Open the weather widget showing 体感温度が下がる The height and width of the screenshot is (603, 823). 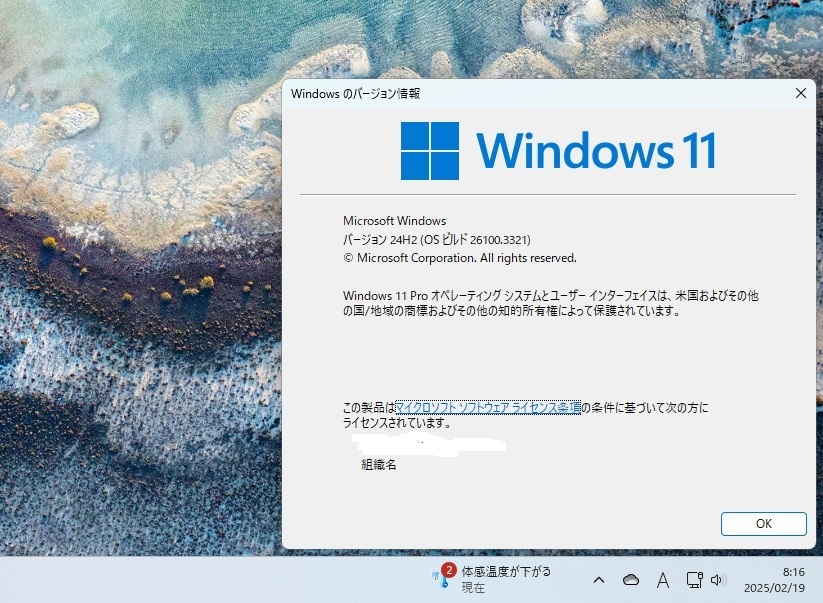(491, 579)
